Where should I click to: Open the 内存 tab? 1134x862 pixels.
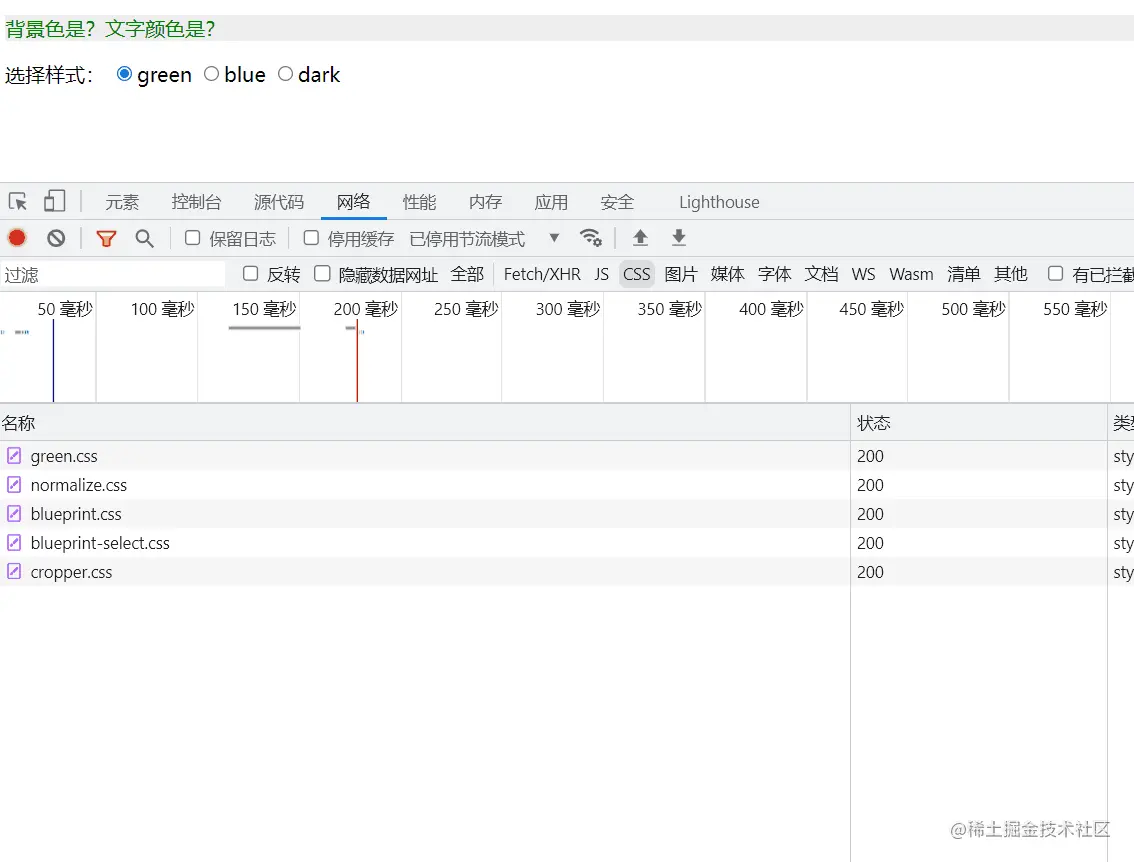[485, 202]
